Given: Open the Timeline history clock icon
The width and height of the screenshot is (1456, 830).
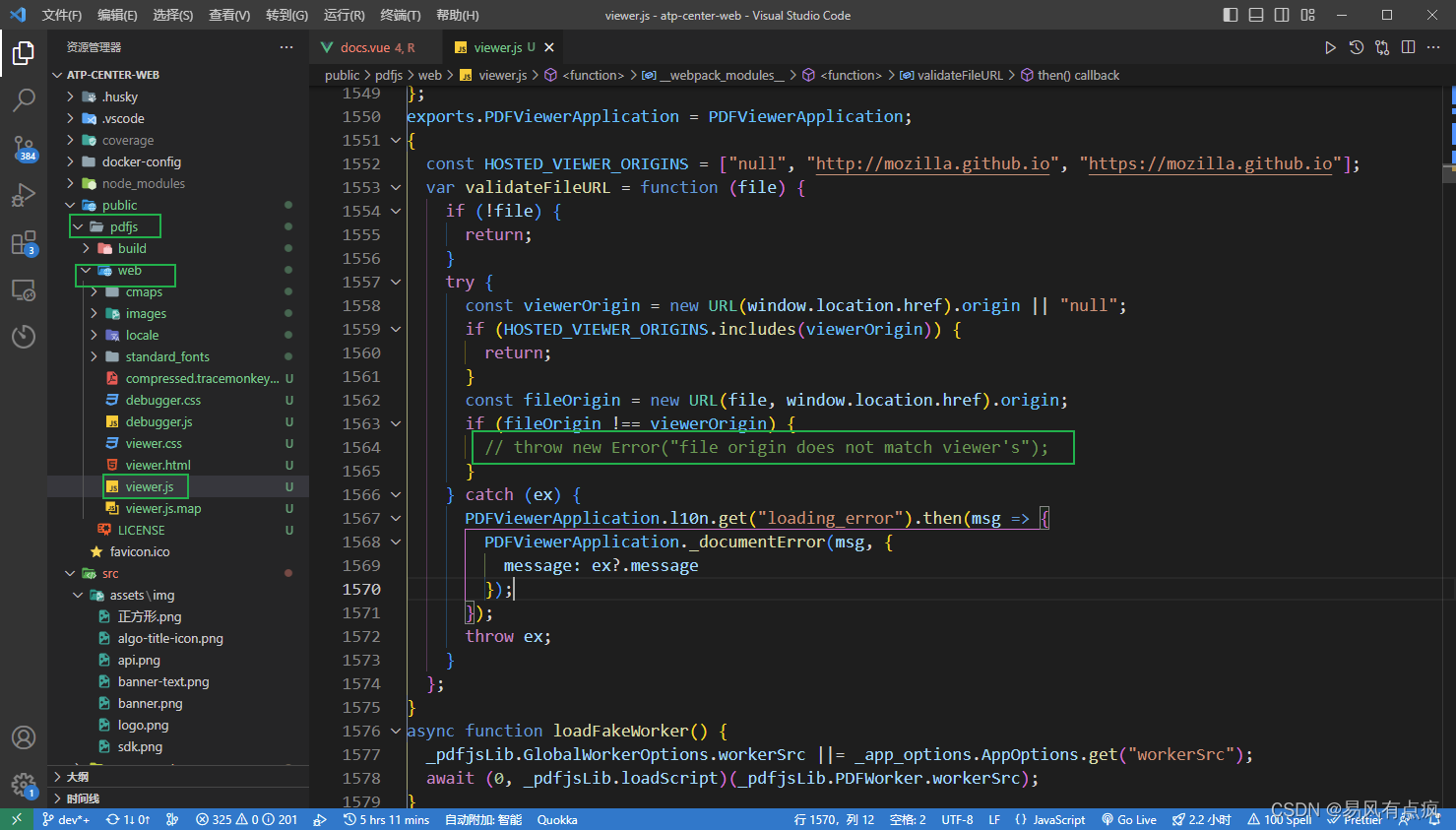Looking at the screenshot, I should [x=24, y=337].
